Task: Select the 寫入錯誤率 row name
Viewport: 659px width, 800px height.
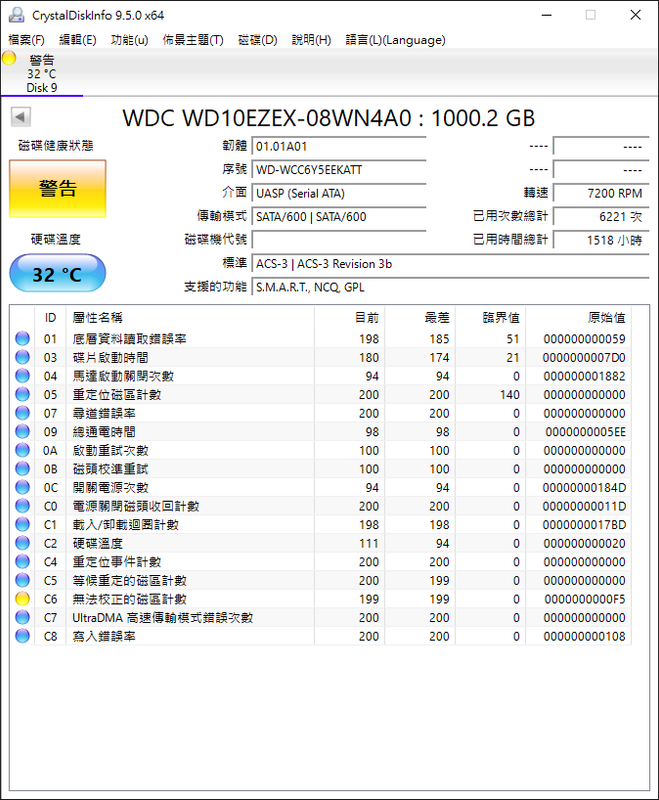Action: tap(104, 636)
